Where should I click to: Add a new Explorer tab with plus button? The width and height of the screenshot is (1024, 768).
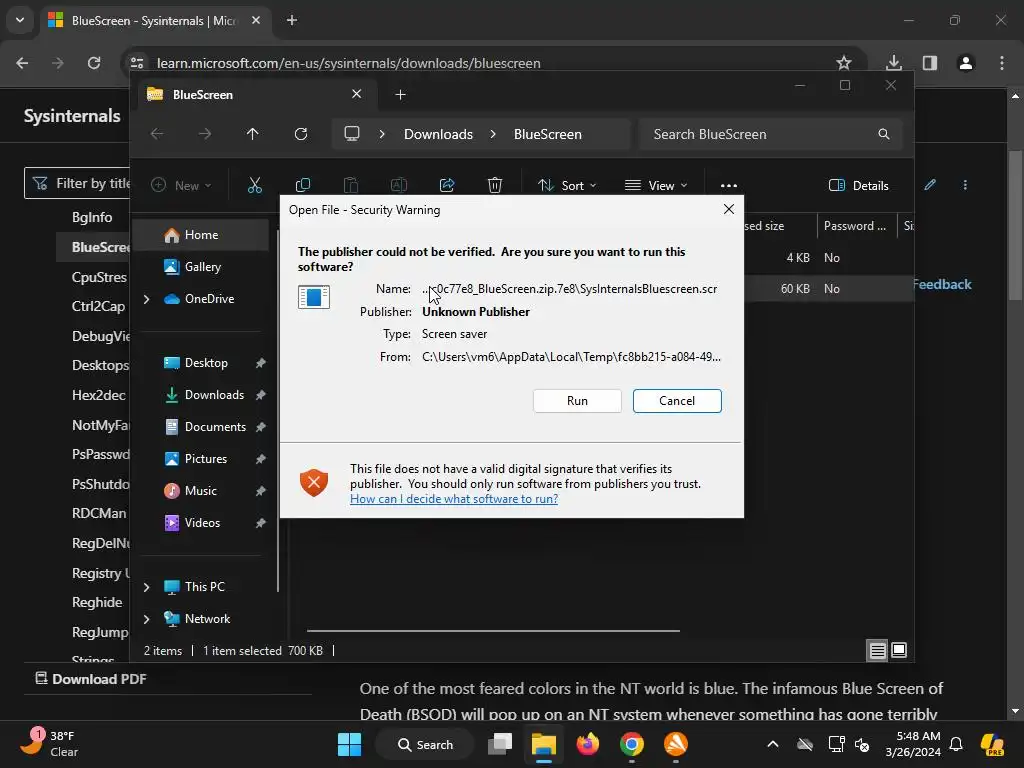[x=400, y=95]
